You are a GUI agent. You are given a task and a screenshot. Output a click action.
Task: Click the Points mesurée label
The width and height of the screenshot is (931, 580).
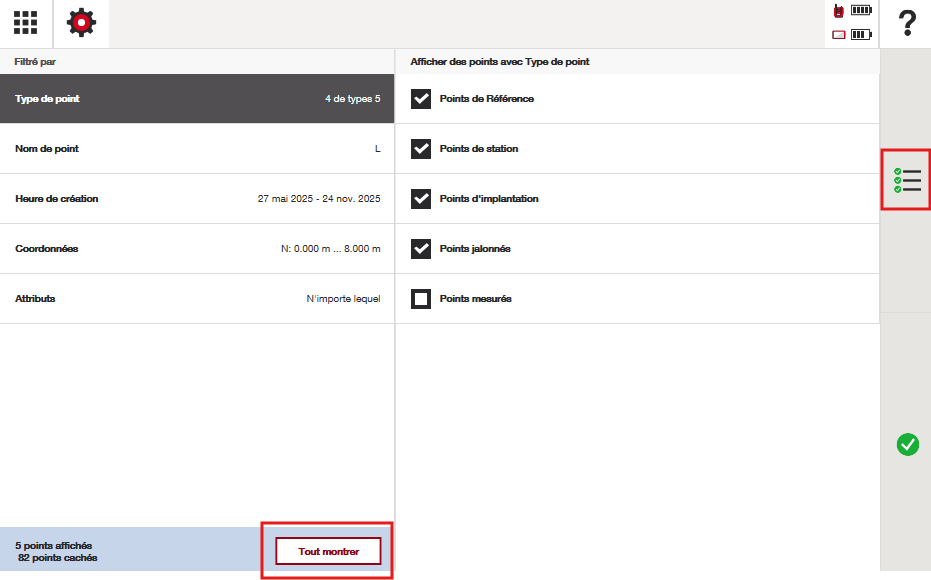click(x=476, y=299)
